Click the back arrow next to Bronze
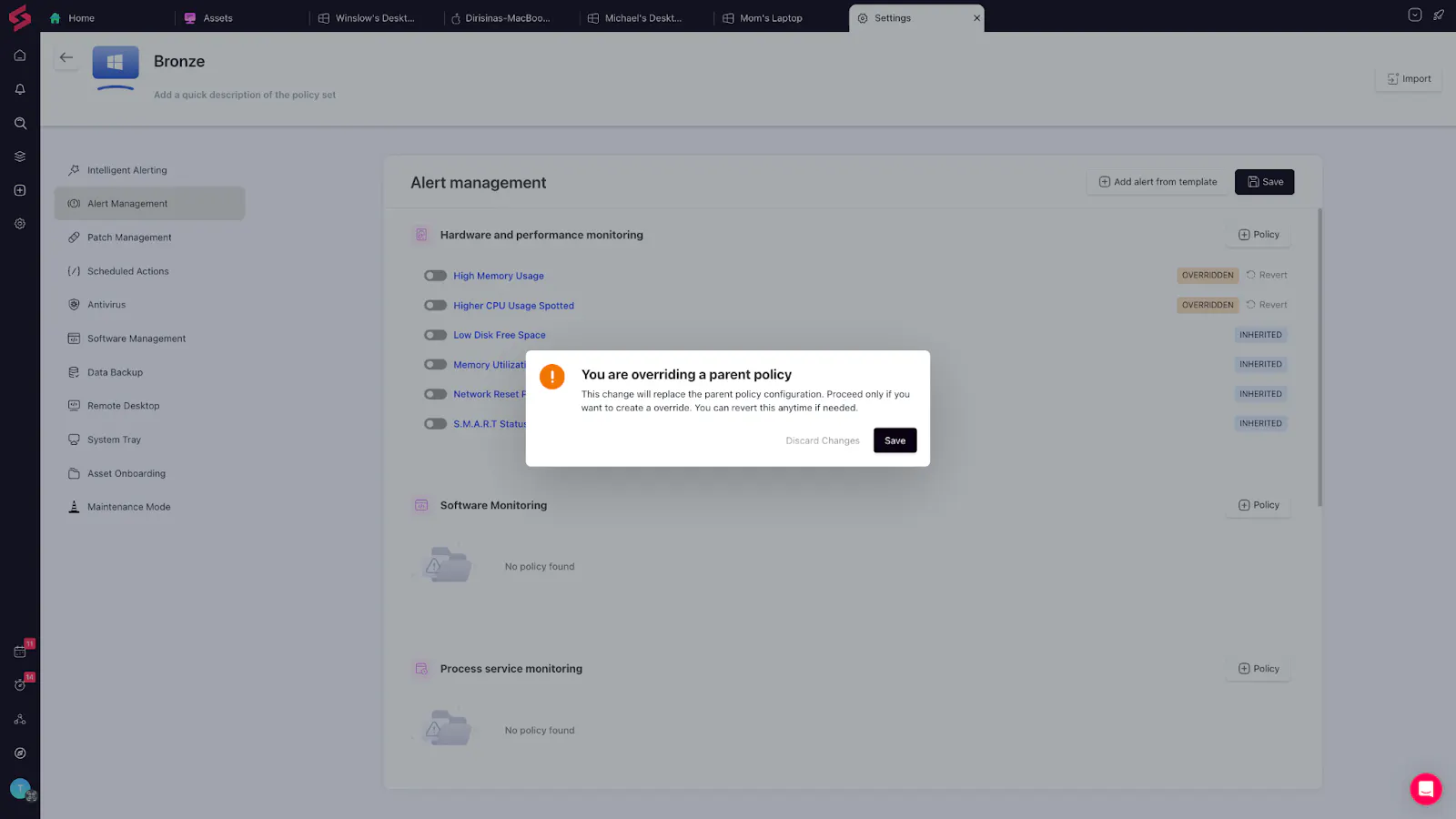1456x819 pixels. (66, 58)
